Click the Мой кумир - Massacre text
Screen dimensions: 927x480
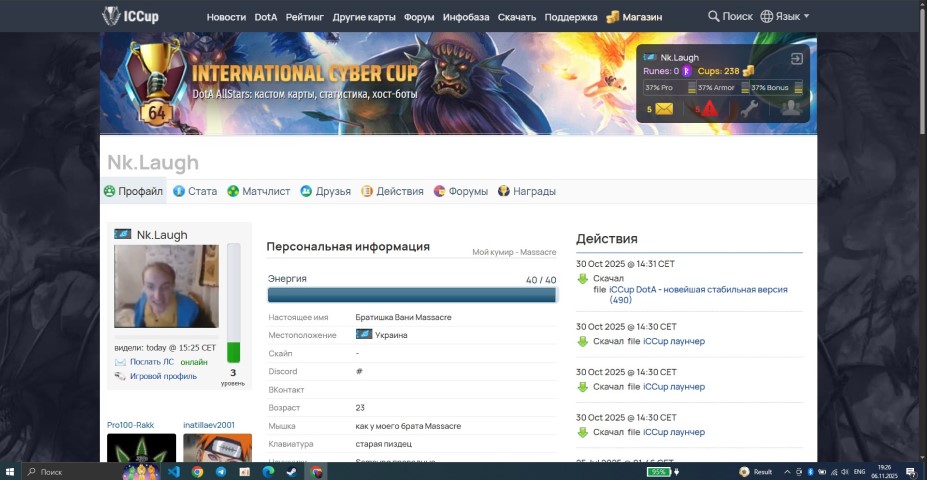click(514, 252)
